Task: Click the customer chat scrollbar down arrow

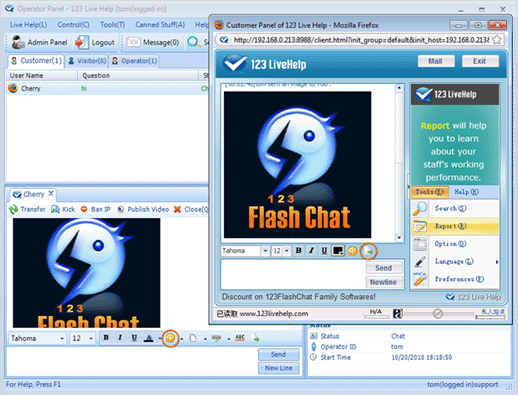Action: coord(399,238)
